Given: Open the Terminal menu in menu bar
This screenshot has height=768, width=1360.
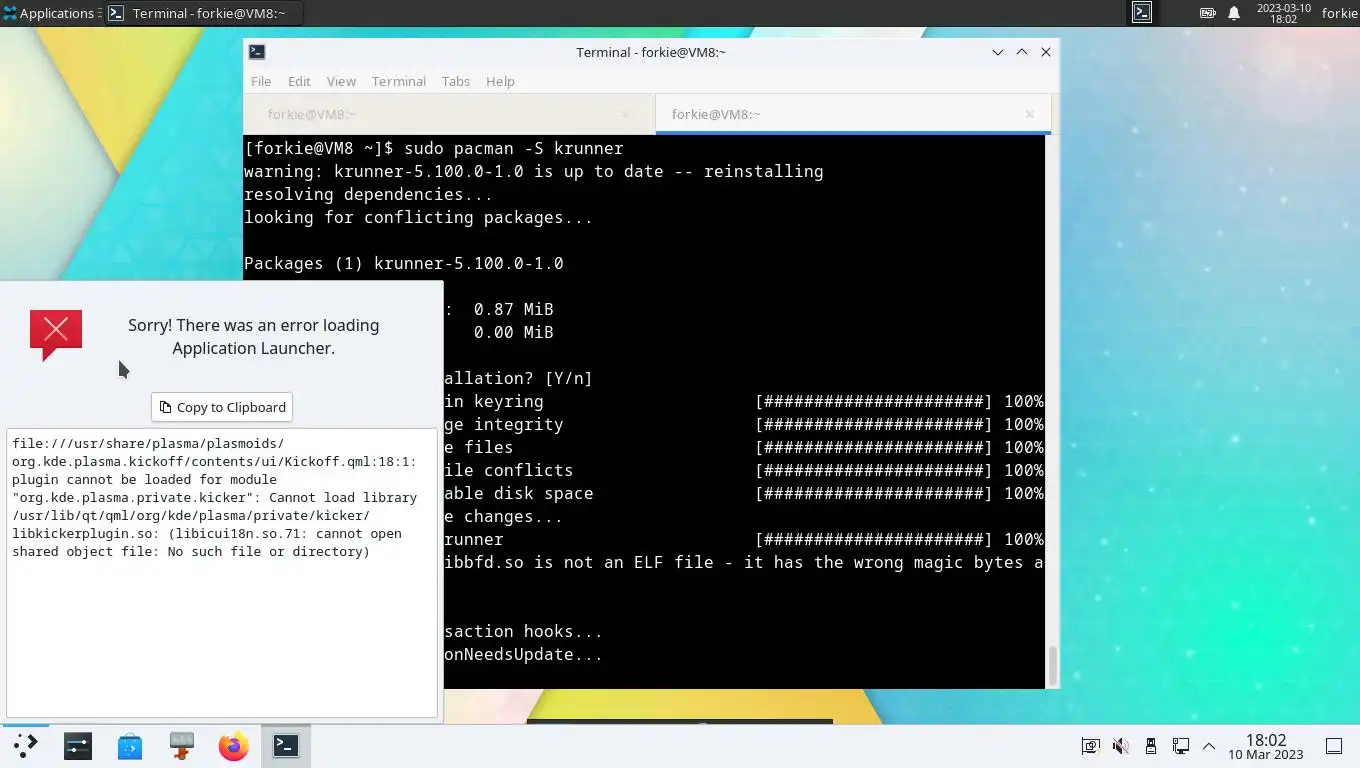Looking at the screenshot, I should (x=399, y=81).
